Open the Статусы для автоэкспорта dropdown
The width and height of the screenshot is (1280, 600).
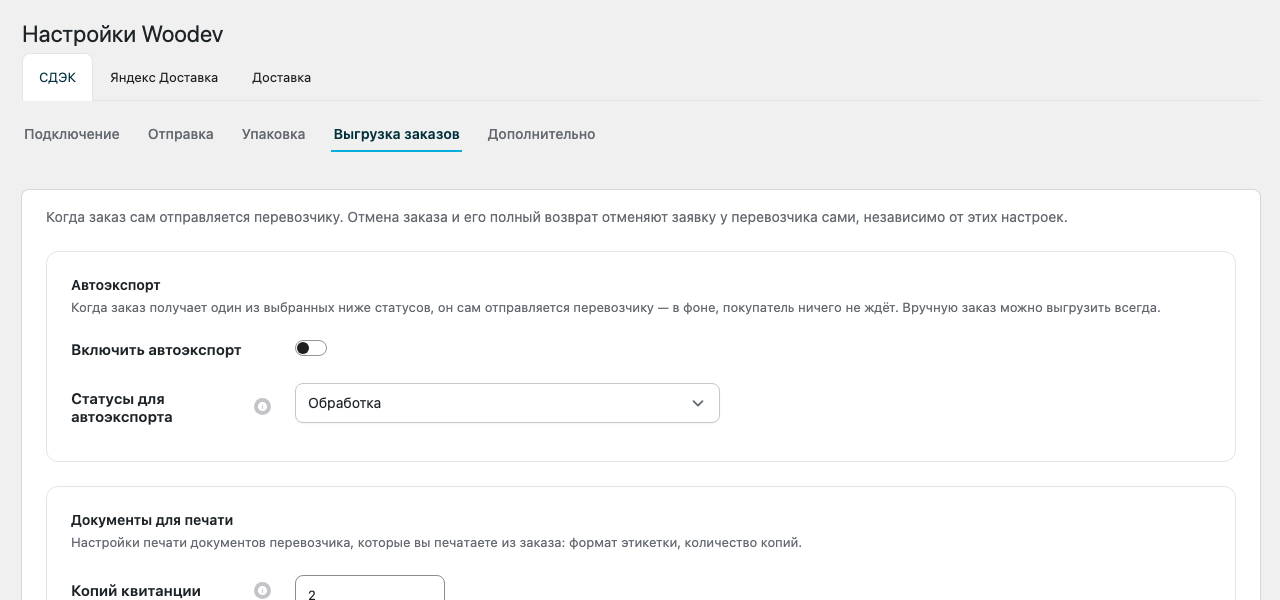pos(507,403)
